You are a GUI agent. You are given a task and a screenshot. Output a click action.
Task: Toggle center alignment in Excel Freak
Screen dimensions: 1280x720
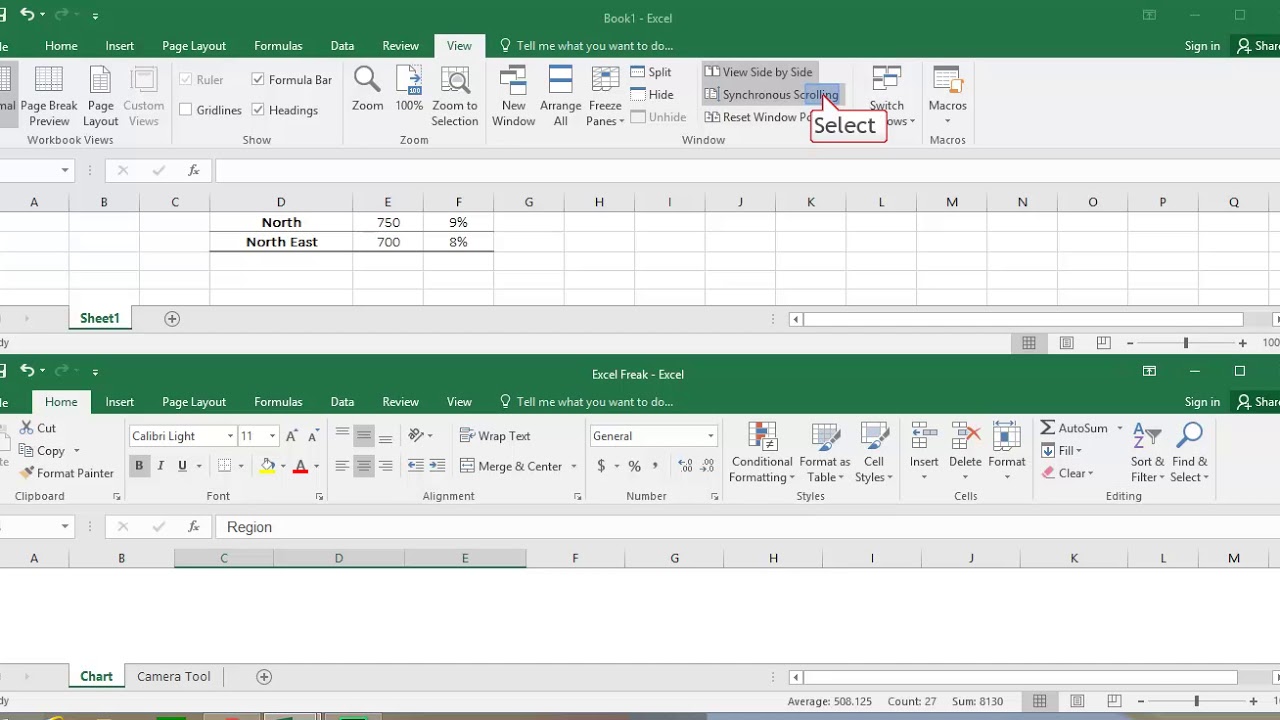tap(363, 466)
